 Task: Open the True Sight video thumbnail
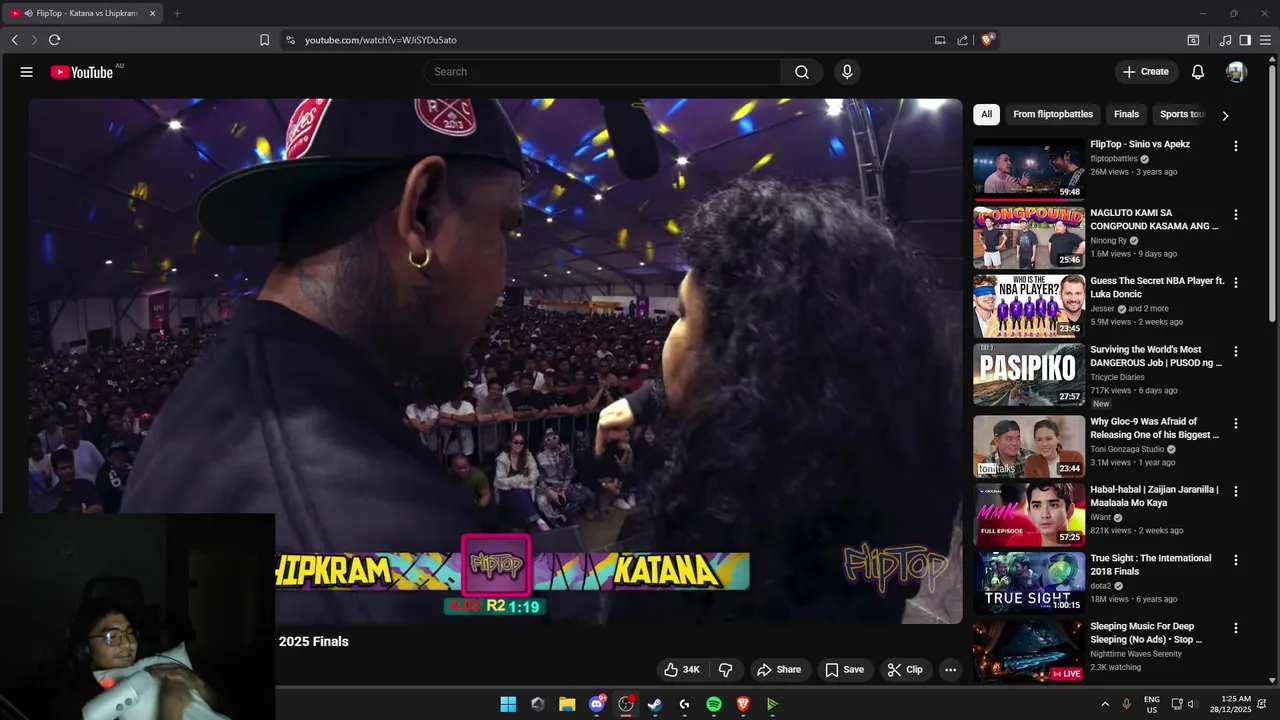pos(1029,583)
